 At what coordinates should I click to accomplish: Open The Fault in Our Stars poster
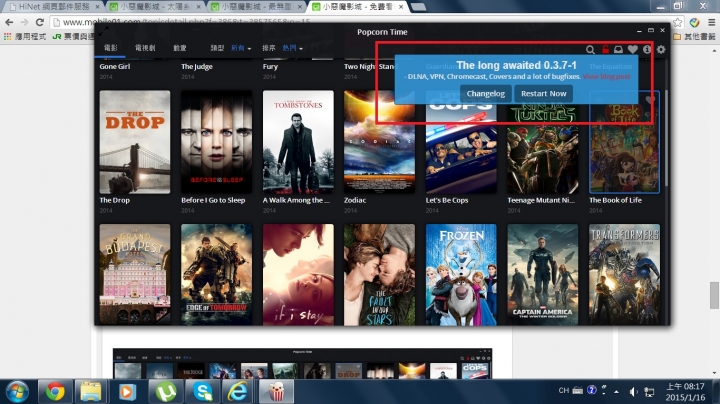click(x=379, y=275)
